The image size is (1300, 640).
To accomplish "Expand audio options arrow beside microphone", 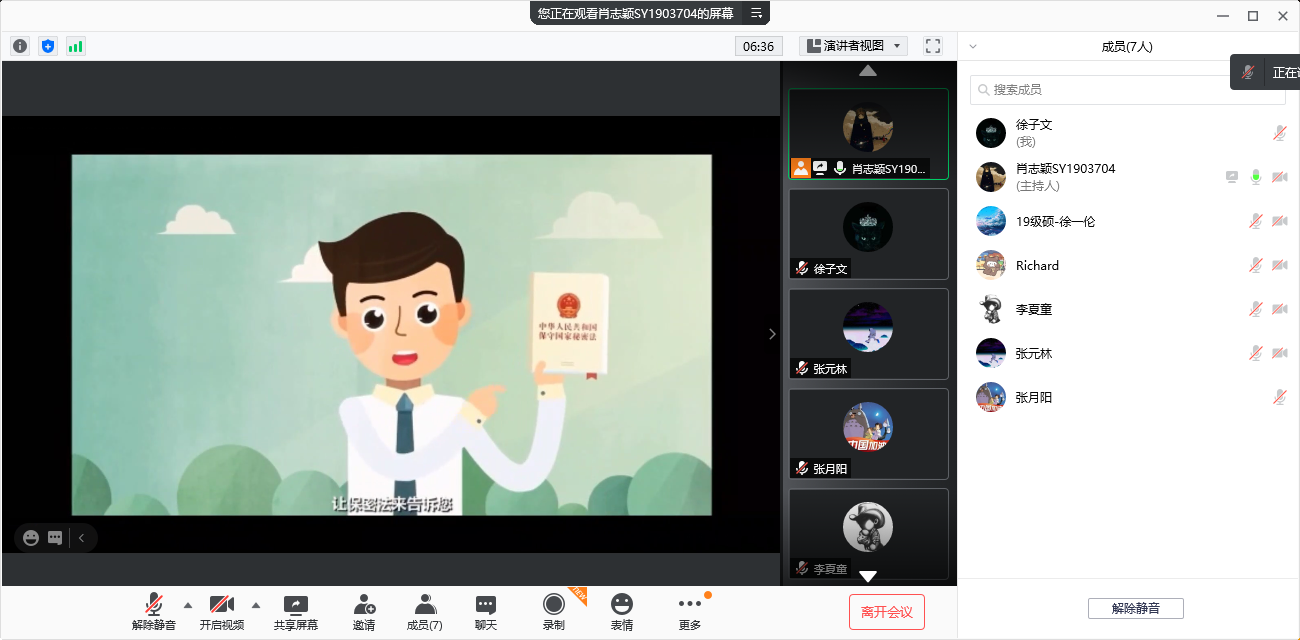I will coord(188,604).
